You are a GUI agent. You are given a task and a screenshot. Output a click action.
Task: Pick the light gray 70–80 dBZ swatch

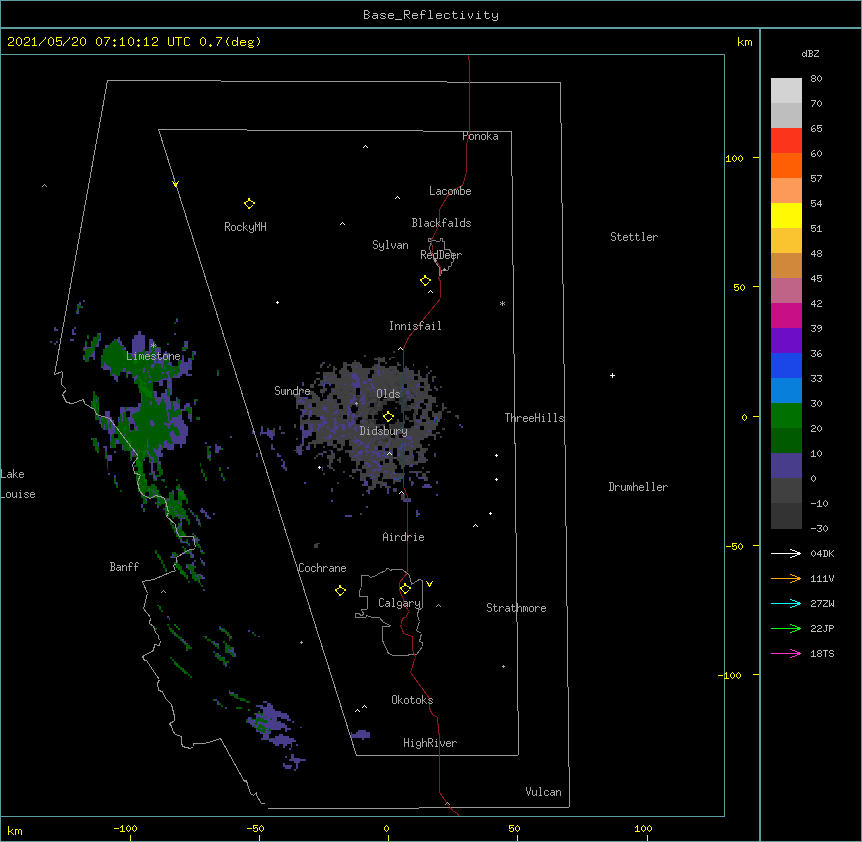(x=786, y=91)
